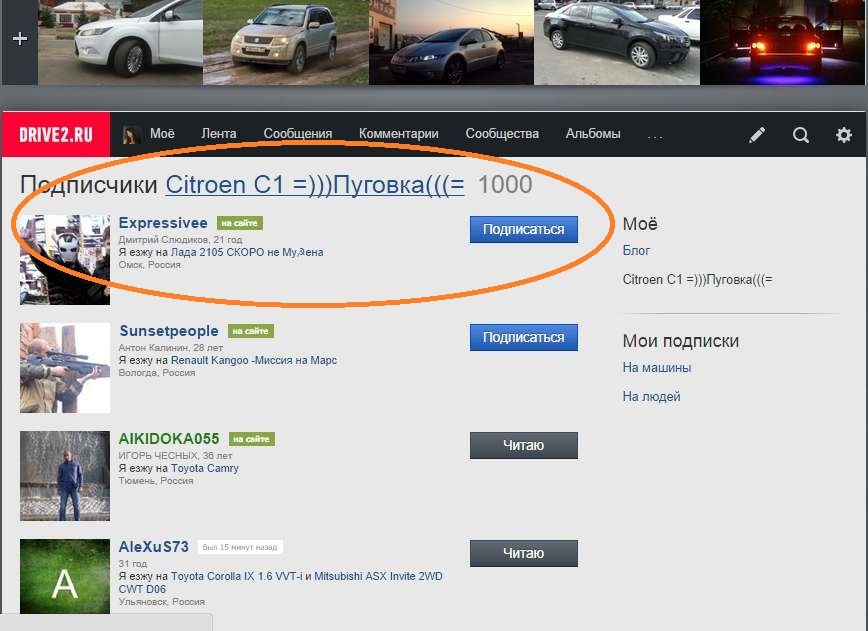Click Читаю button for AIKIDOKA055
868x631 pixels.
(524, 445)
